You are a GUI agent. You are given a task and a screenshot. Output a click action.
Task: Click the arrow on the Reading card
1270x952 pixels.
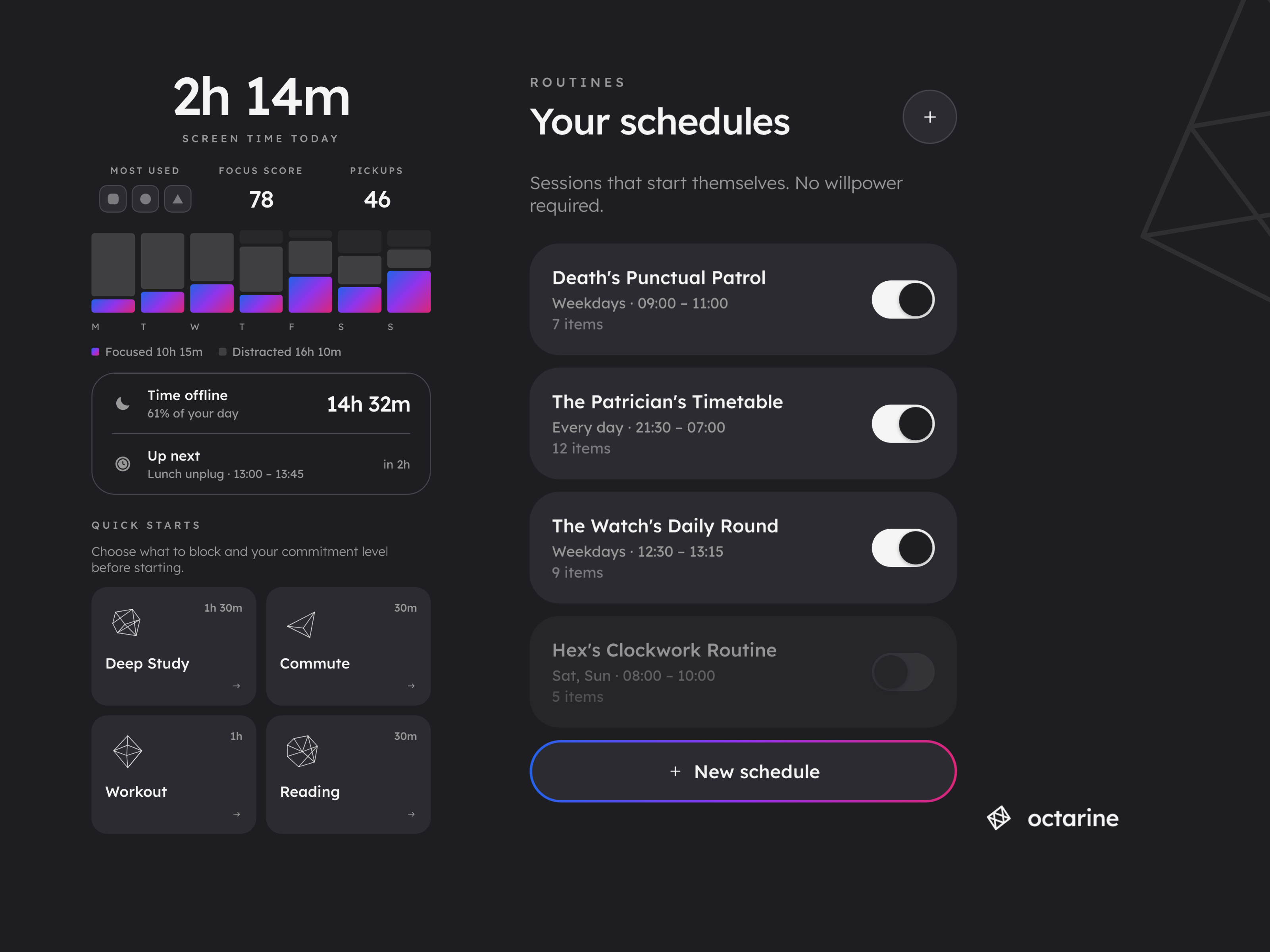click(x=411, y=814)
